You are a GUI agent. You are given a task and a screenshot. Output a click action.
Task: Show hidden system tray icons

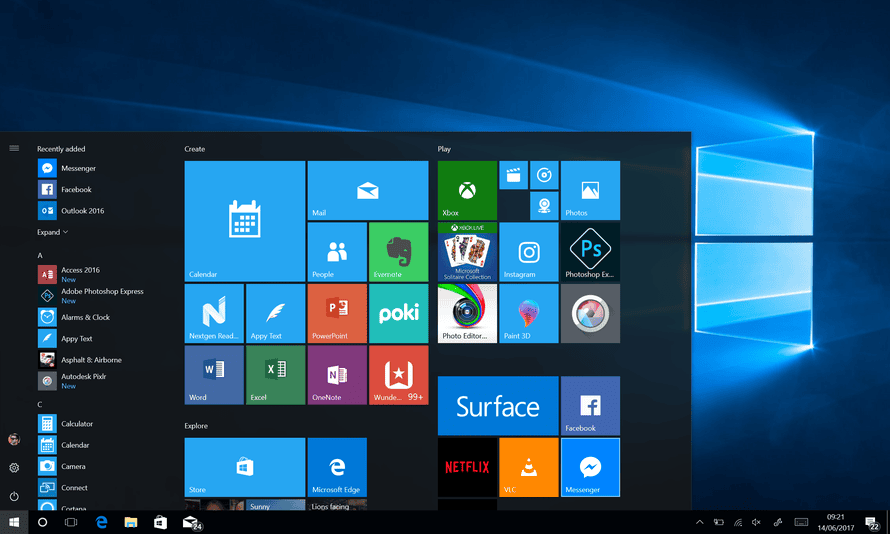(700, 522)
